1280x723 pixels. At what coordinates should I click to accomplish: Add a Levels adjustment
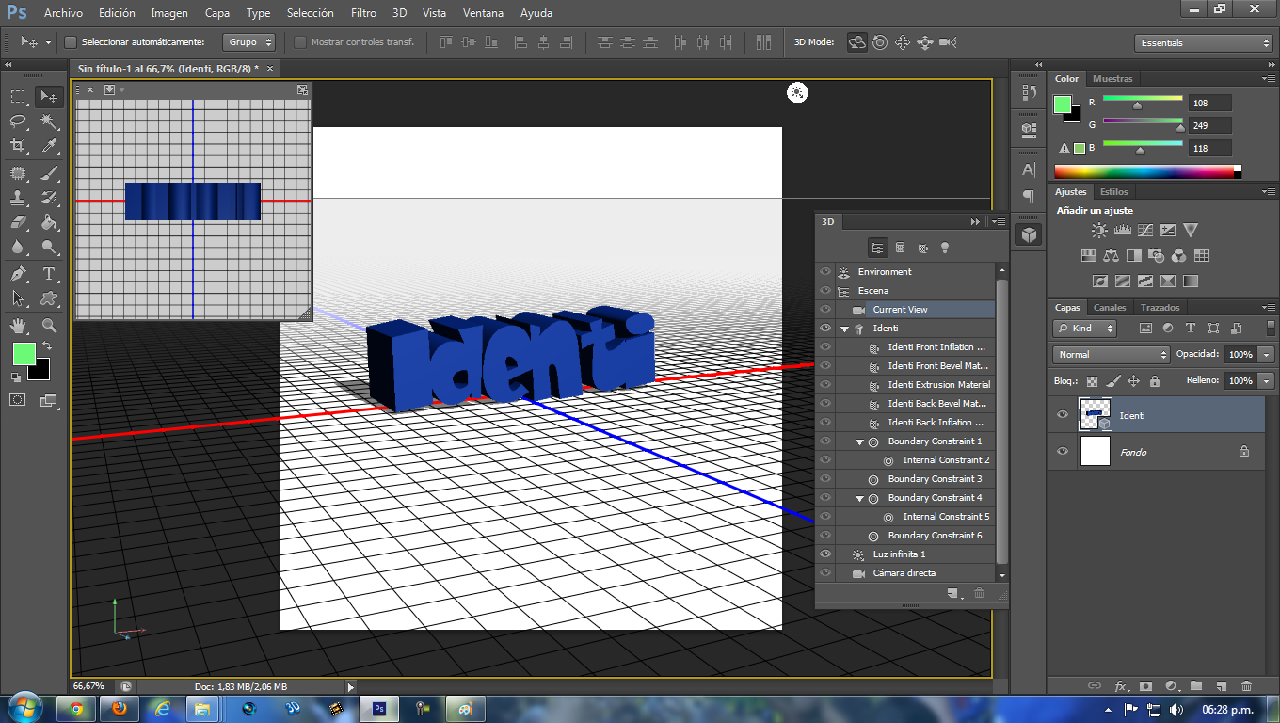pos(1122,230)
